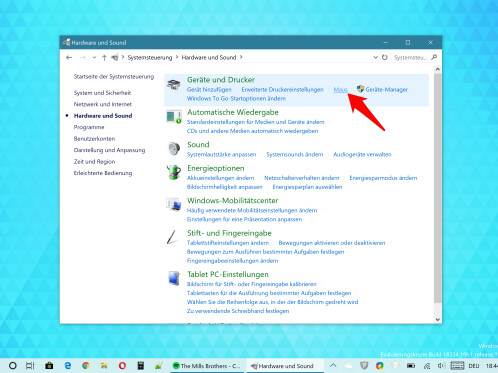Screen dimensions: 498x373
Task: Open the touch keyboard from system tray
Action: click(457, 366)
